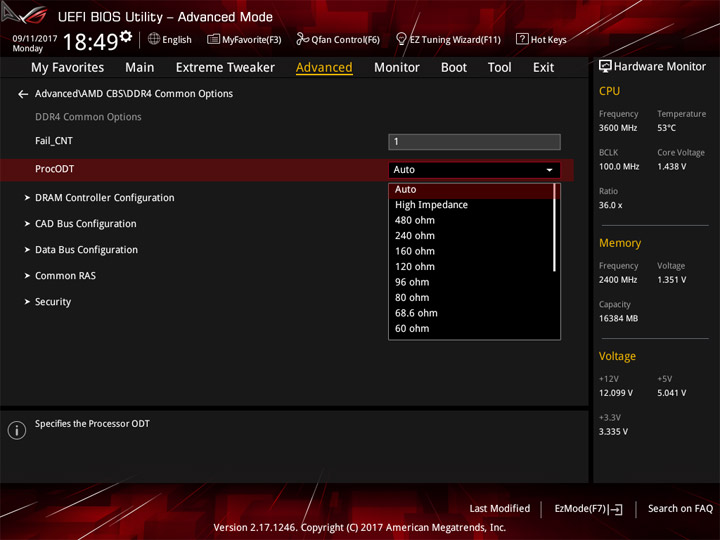Viewport: 720px width, 540px height.
Task: Open Hot Keys help
Action: point(541,39)
